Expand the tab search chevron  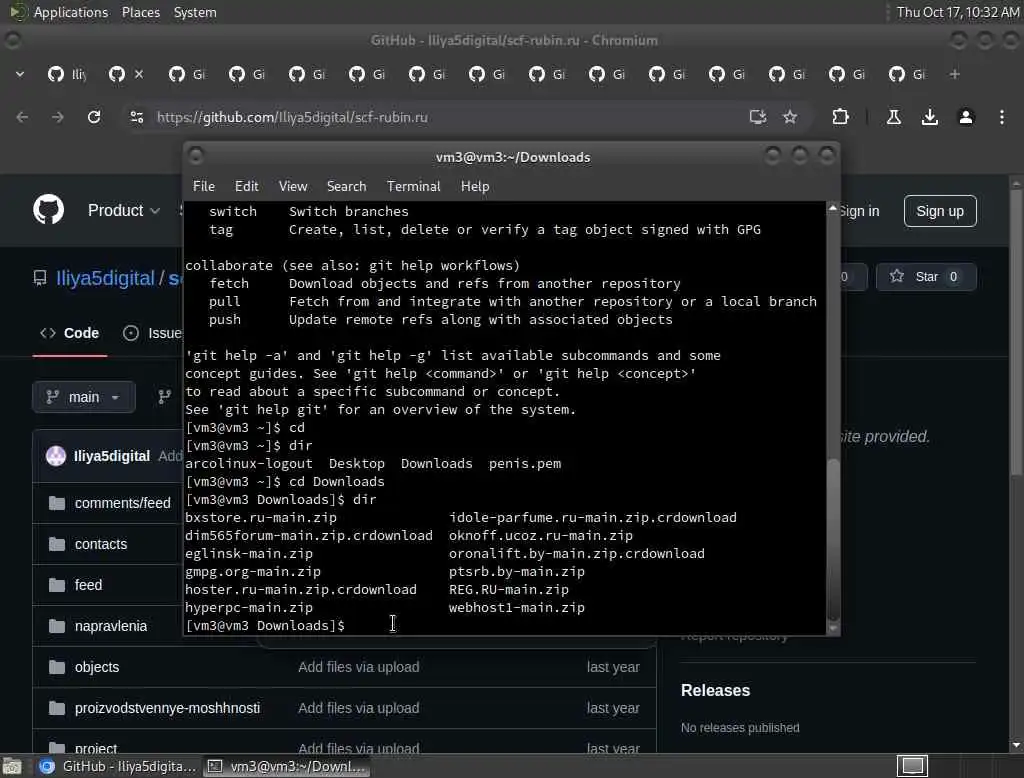tap(20, 74)
